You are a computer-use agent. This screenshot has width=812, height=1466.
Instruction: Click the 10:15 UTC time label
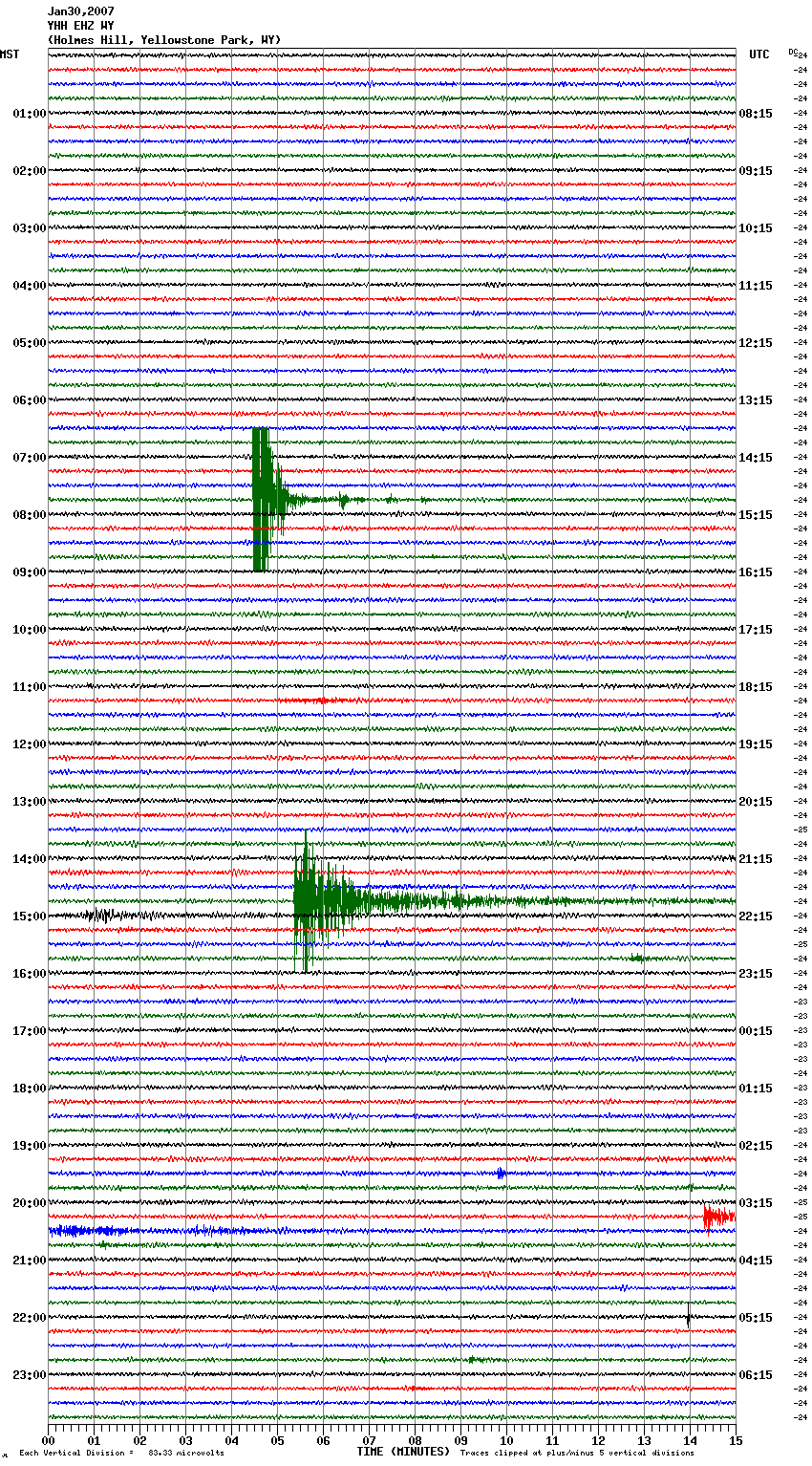click(756, 228)
